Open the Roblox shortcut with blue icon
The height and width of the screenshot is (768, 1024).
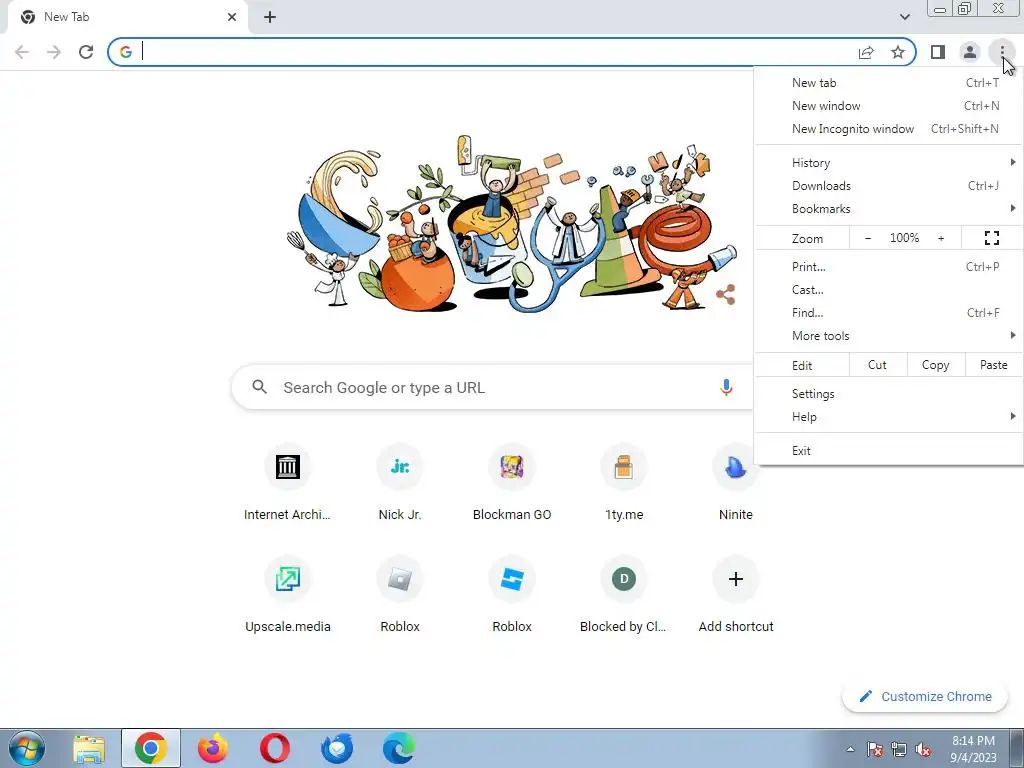(x=512, y=596)
